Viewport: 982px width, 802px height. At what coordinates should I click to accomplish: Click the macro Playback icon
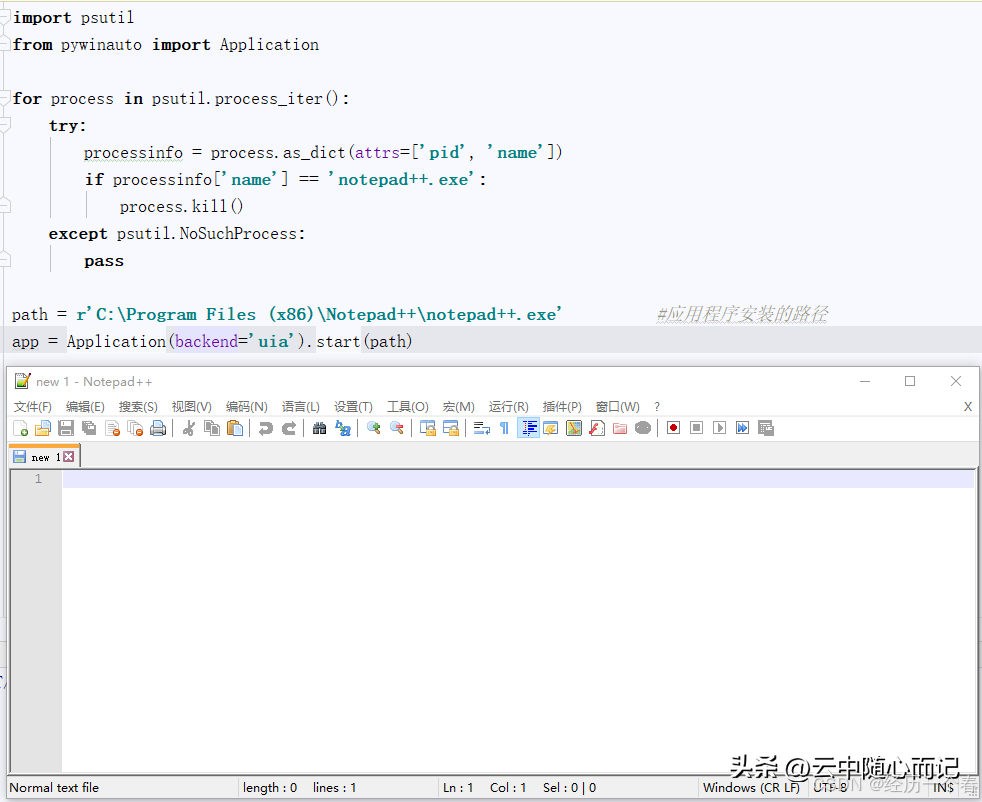pyautogui.click(x=720, y=428)
